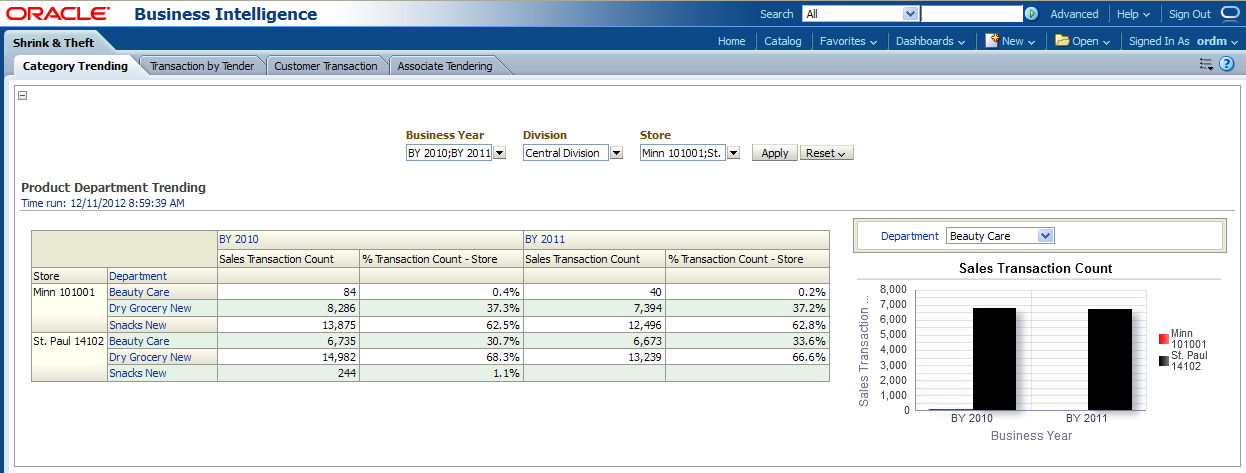1246x473 pixels.
Task: Click the red Minn 101001 legend swatch
Action: click(1163, 338)
